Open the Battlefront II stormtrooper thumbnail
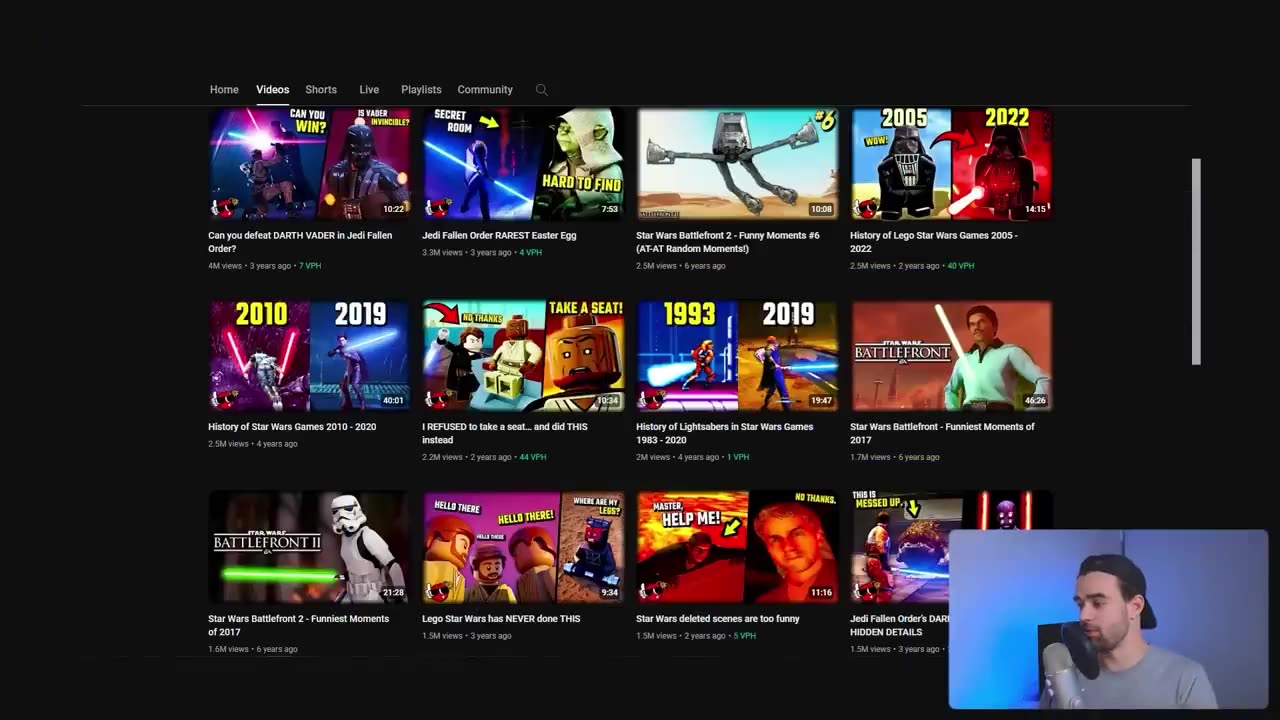 (309, 547)
